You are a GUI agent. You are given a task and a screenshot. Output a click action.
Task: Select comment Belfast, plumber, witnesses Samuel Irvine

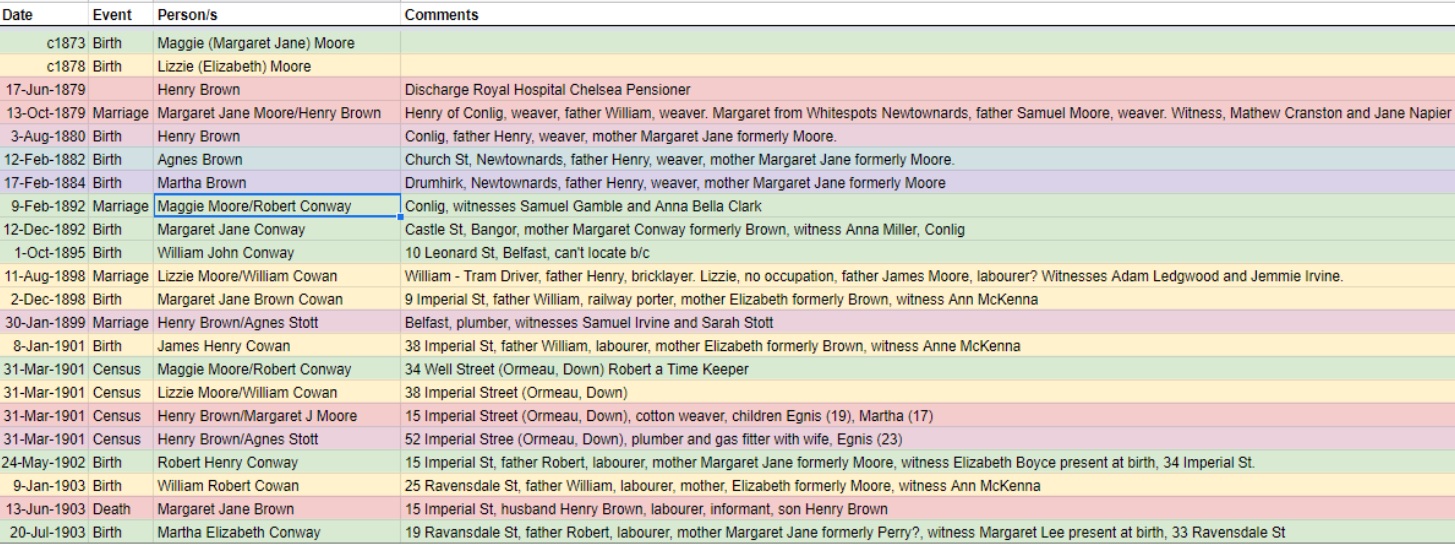click(x=927, y=323)
